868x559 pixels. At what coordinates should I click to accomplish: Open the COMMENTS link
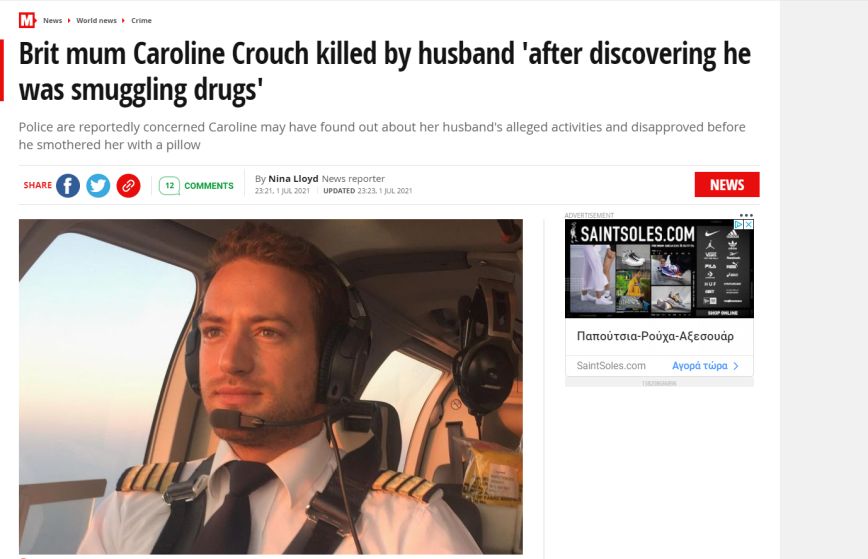coord(209,186)
